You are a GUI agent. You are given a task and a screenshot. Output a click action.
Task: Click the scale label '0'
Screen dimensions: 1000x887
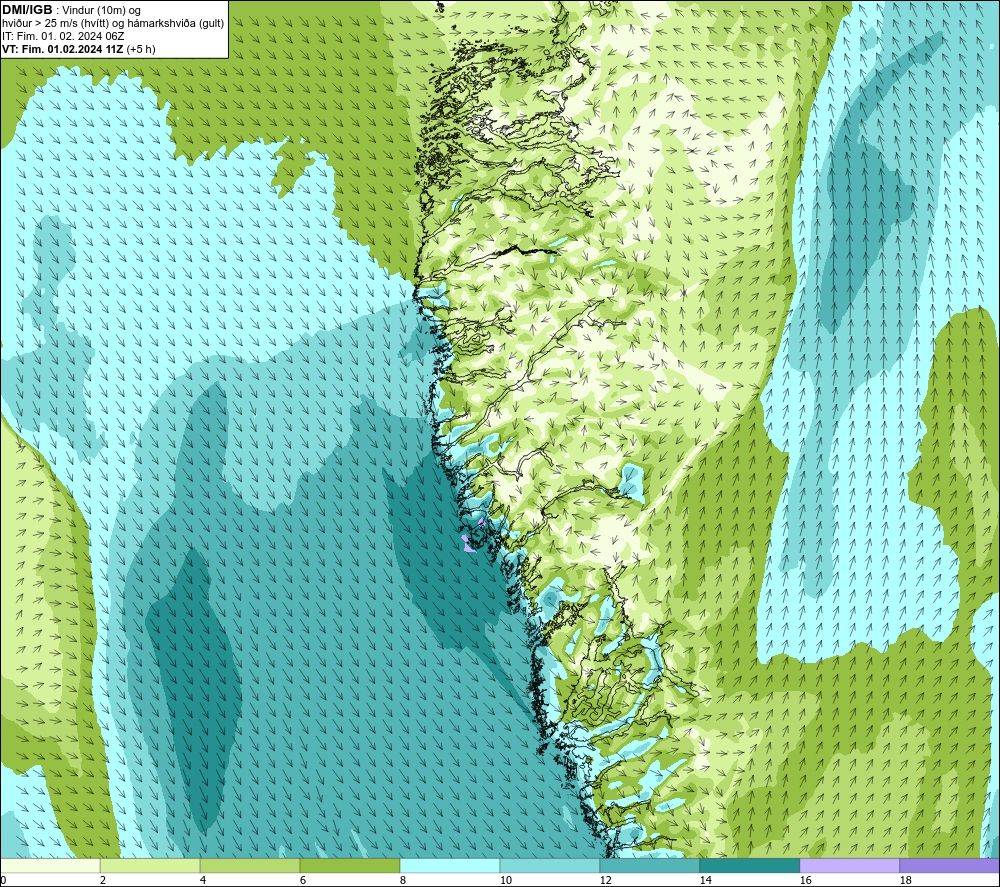3,880
